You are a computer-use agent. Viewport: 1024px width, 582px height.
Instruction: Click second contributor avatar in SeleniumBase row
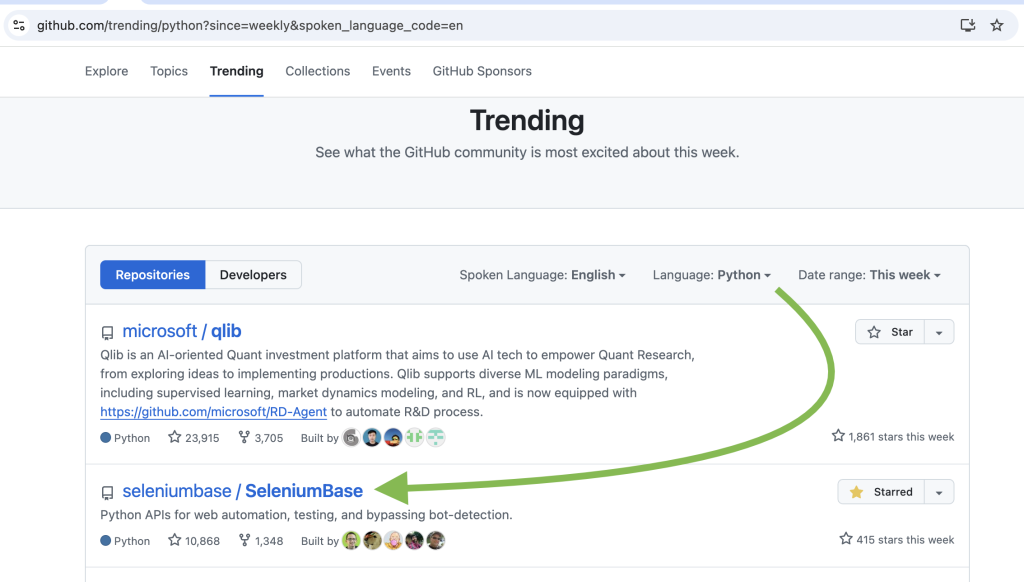372,540
